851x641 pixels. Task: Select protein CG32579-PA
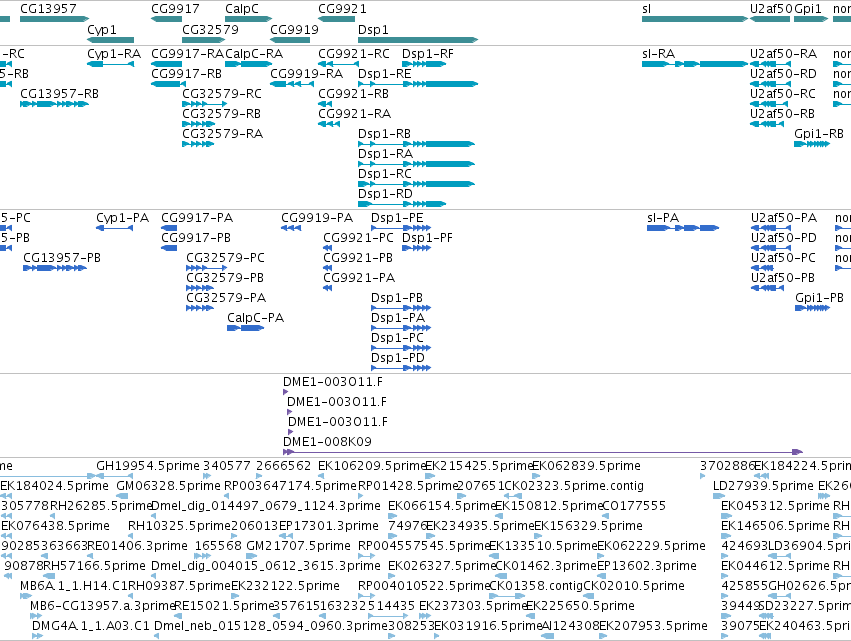[200, 308]
